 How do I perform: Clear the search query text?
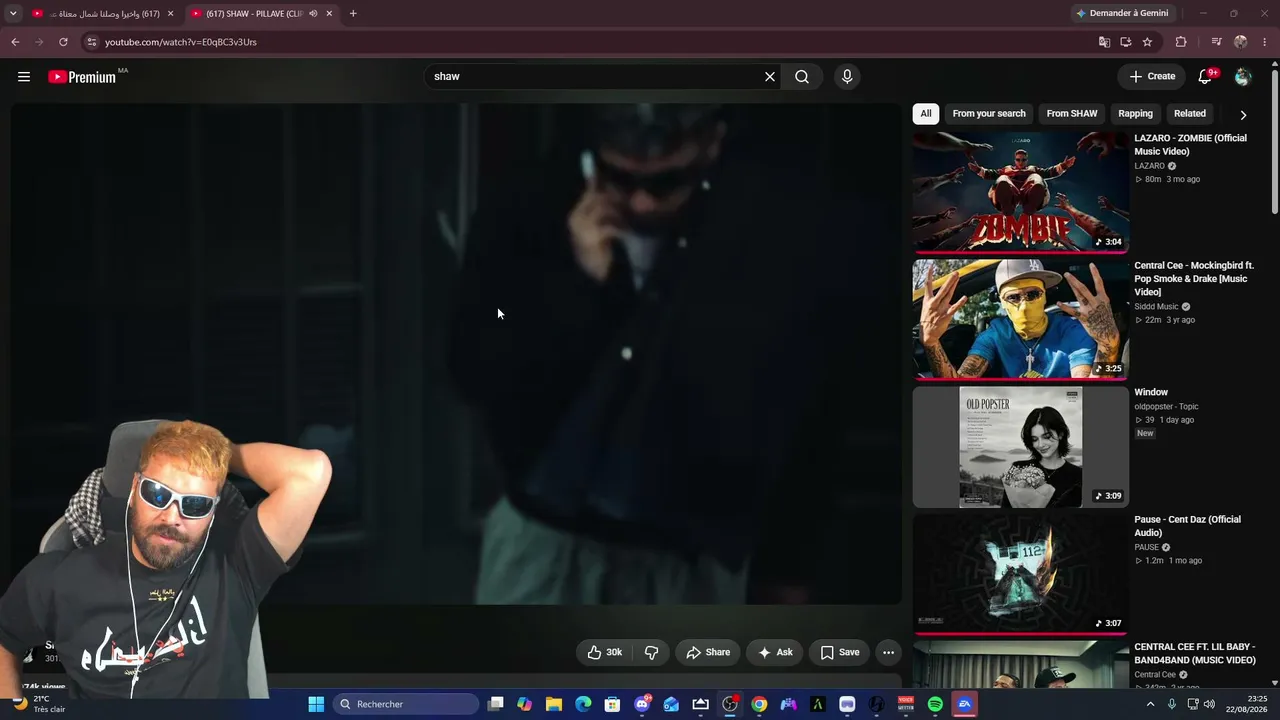coord(770,77)
